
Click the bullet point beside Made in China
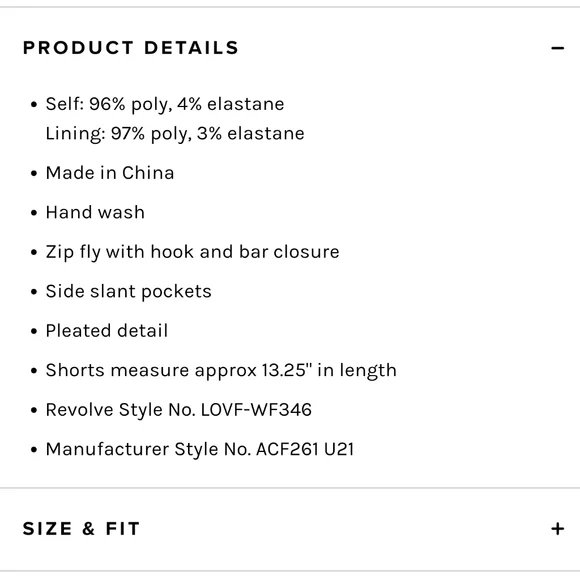34,173
